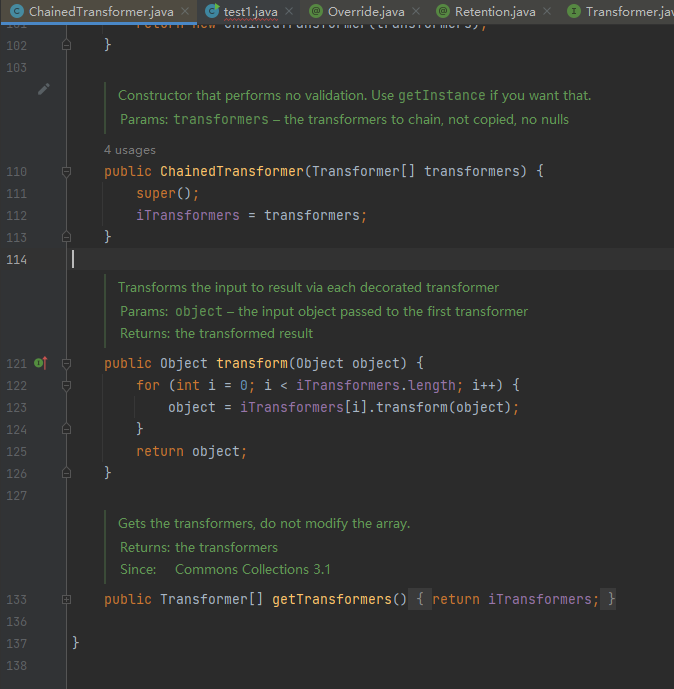Switch to the Override.java tab
Screen dimensions: 674x689
click(x=365, y=12)
